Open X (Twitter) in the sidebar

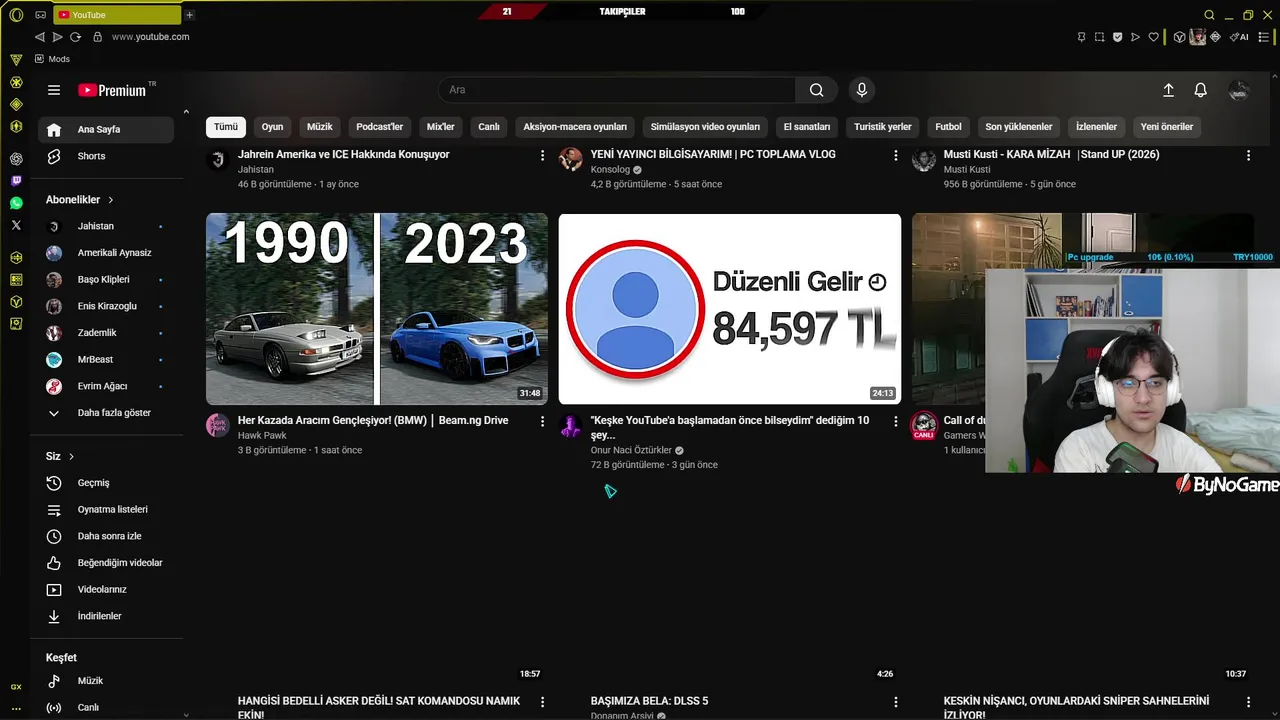tap(16, 225)
